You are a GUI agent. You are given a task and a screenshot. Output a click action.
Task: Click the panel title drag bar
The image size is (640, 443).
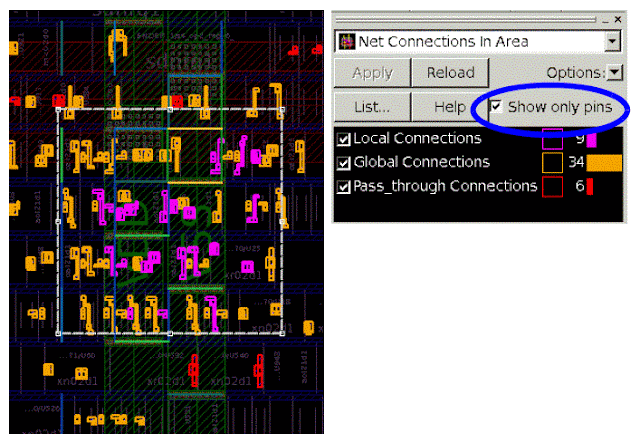[465, 19]
